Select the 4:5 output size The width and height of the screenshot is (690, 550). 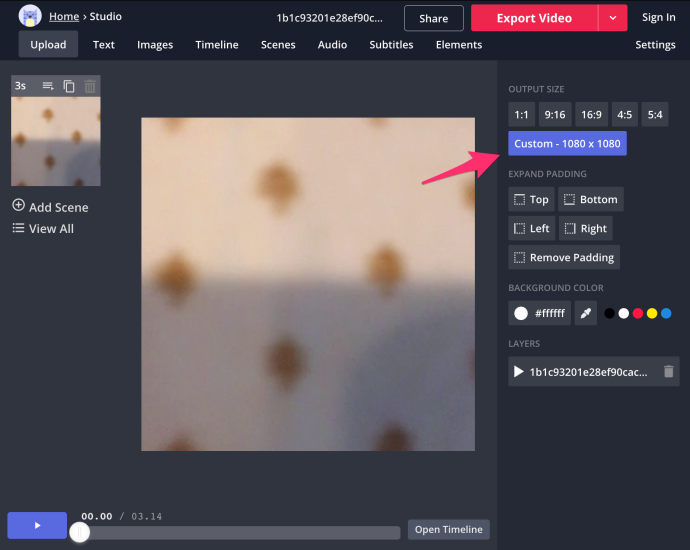[624, 114]
